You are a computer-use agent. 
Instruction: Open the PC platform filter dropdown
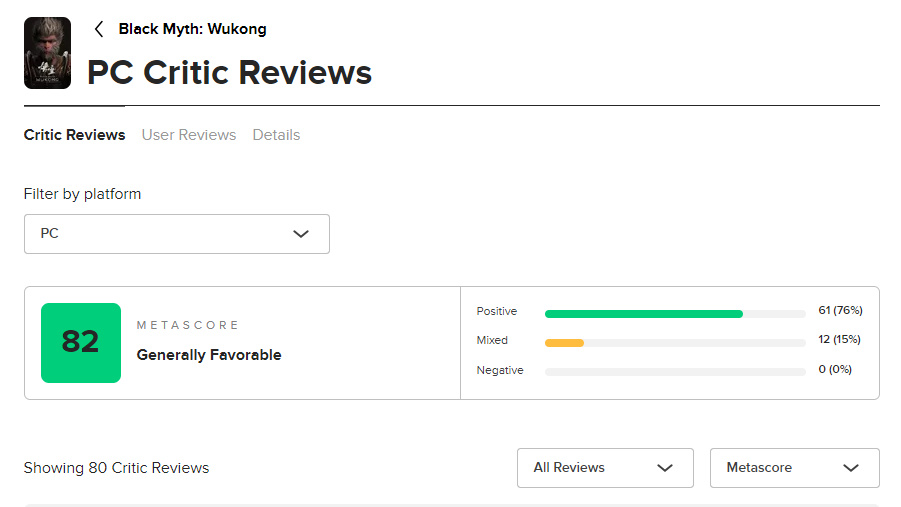pyautogui.click(x=177, y=234)
